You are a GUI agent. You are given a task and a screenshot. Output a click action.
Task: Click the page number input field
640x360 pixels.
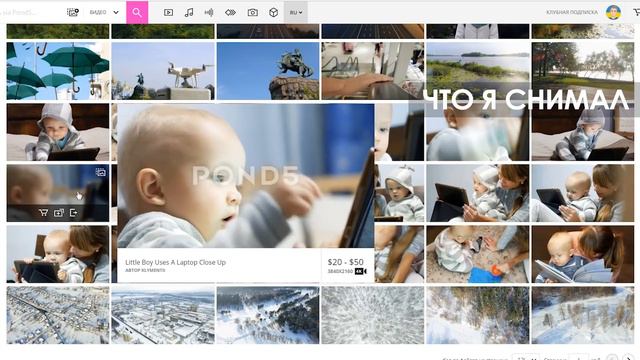pos(578,358)
